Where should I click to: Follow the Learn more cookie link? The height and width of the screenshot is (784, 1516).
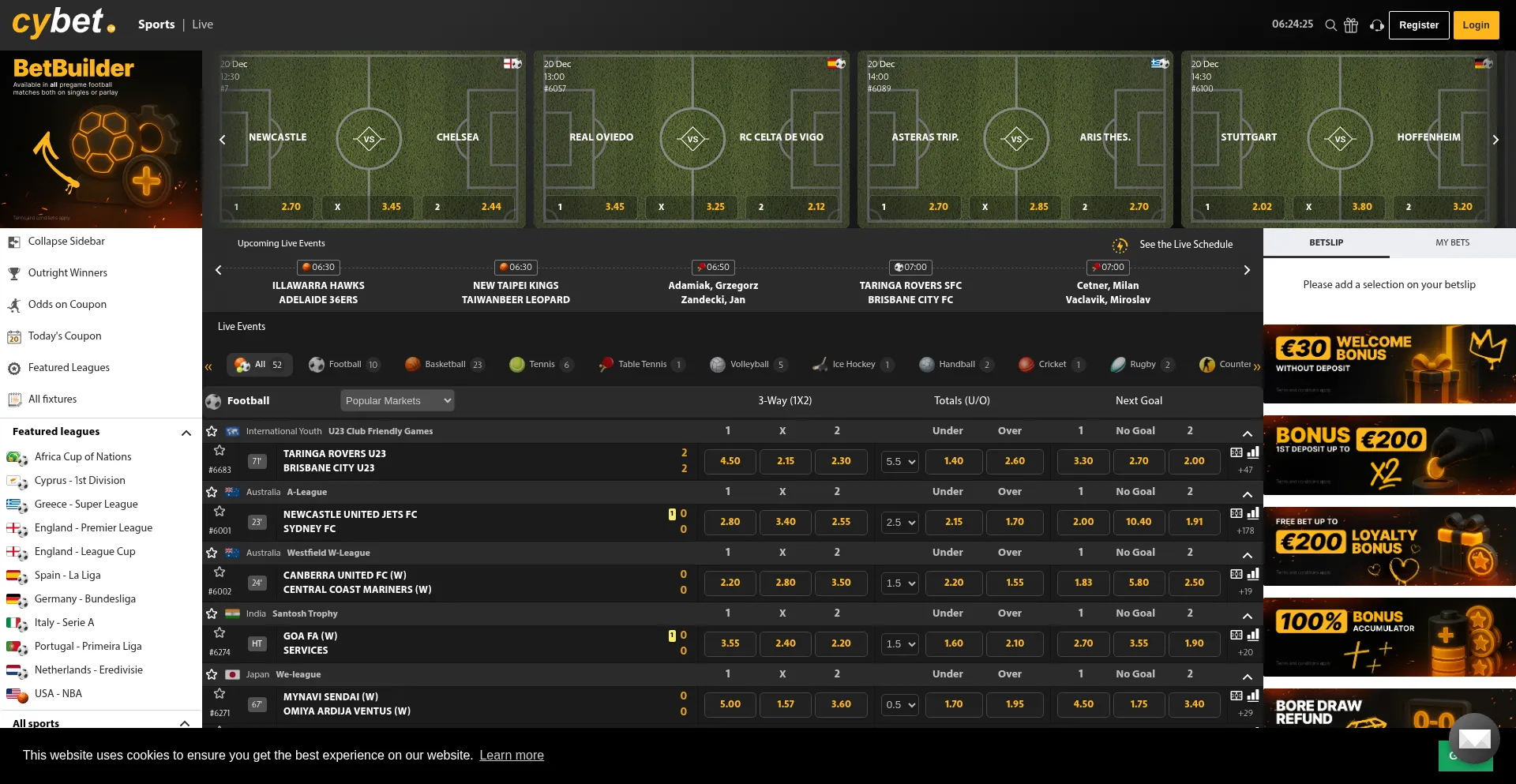pyautogui.click(x=512, y=756)
